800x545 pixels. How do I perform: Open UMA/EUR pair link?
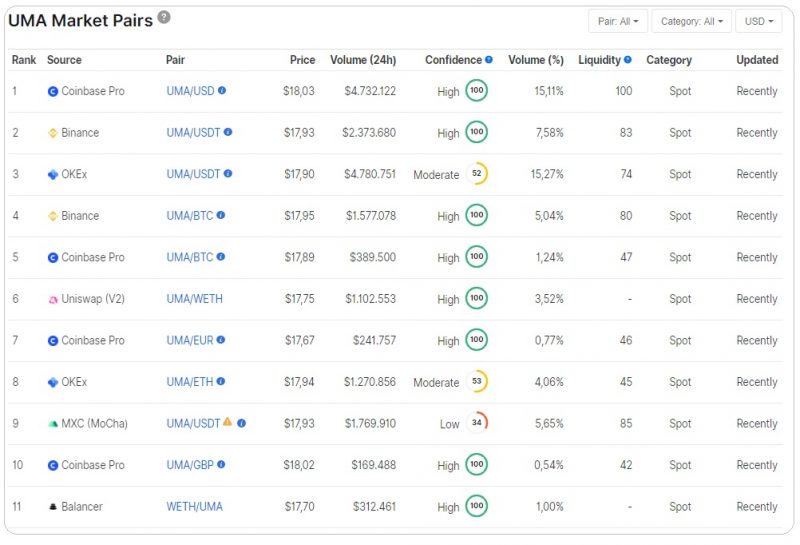190,340
